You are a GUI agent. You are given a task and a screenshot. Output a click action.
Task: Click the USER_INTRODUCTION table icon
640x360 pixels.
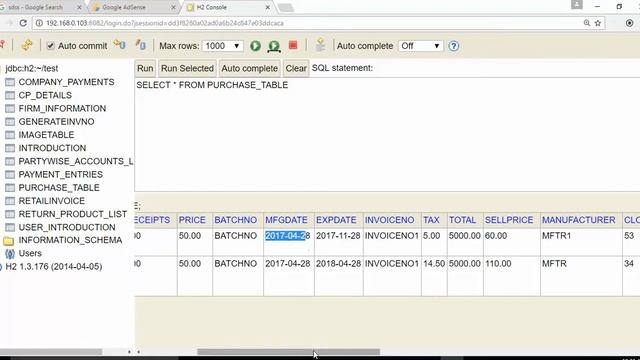pos(10,227)
